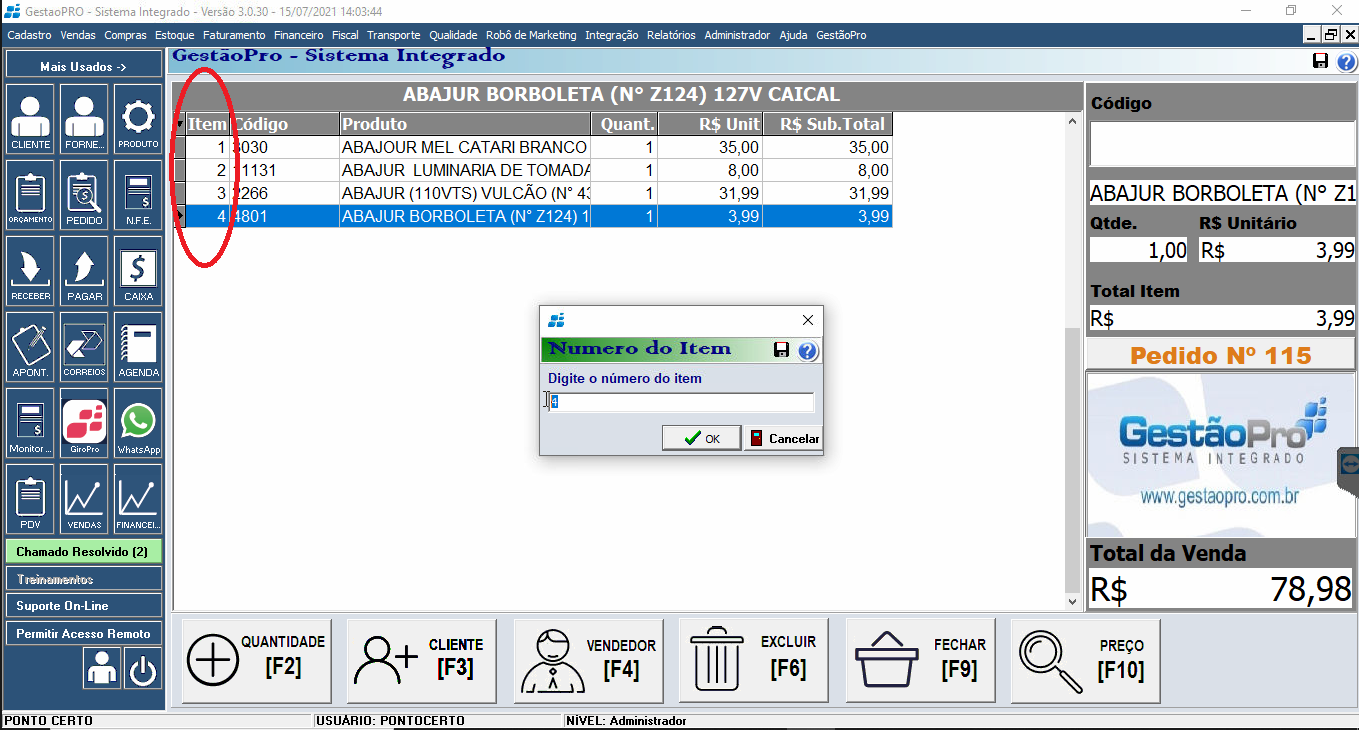Click the user icon at the sidebar bottom
Screen dimensions: 1359x730
(102, 668)
